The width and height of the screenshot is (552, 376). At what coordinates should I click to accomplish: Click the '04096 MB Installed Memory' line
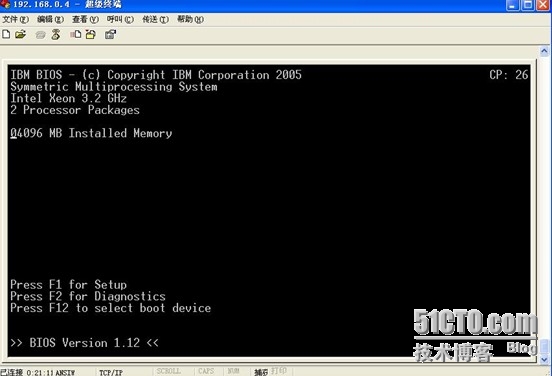pos(91,133)
